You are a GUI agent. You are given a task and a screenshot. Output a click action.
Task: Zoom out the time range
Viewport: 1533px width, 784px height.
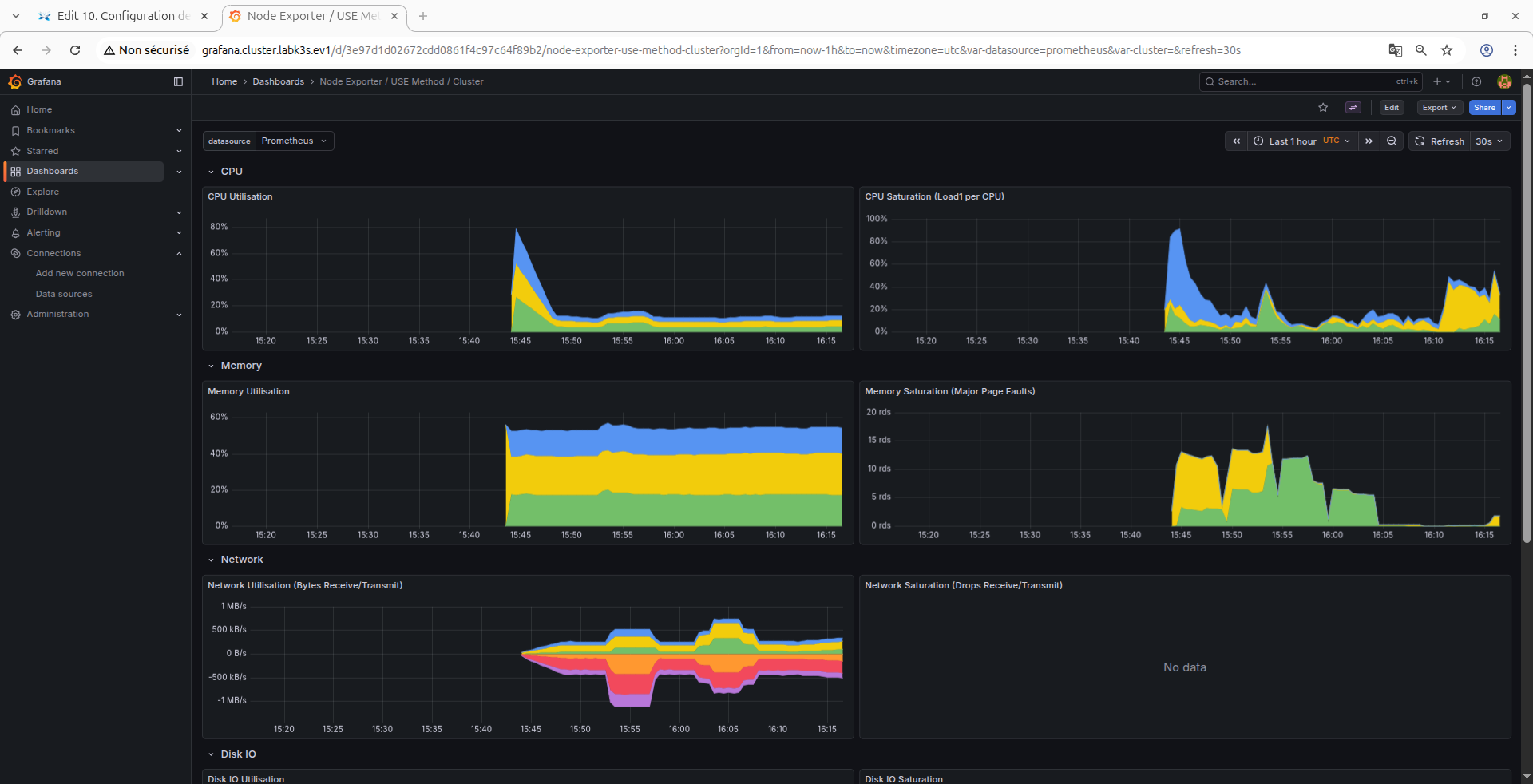(x=1392, y=141)
